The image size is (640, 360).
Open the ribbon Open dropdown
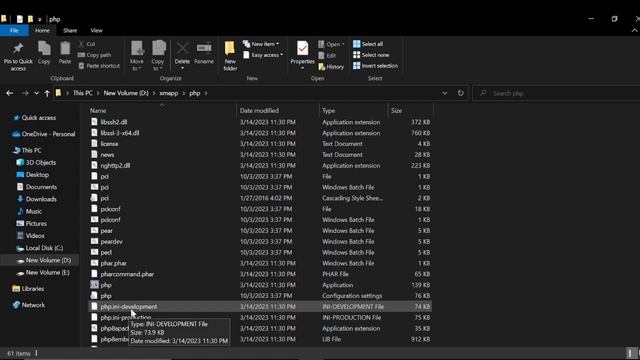pos(331,44)
